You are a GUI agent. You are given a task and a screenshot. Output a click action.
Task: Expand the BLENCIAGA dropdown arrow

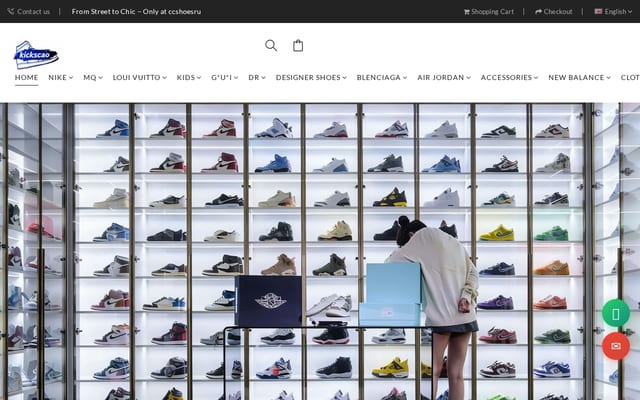405,78
